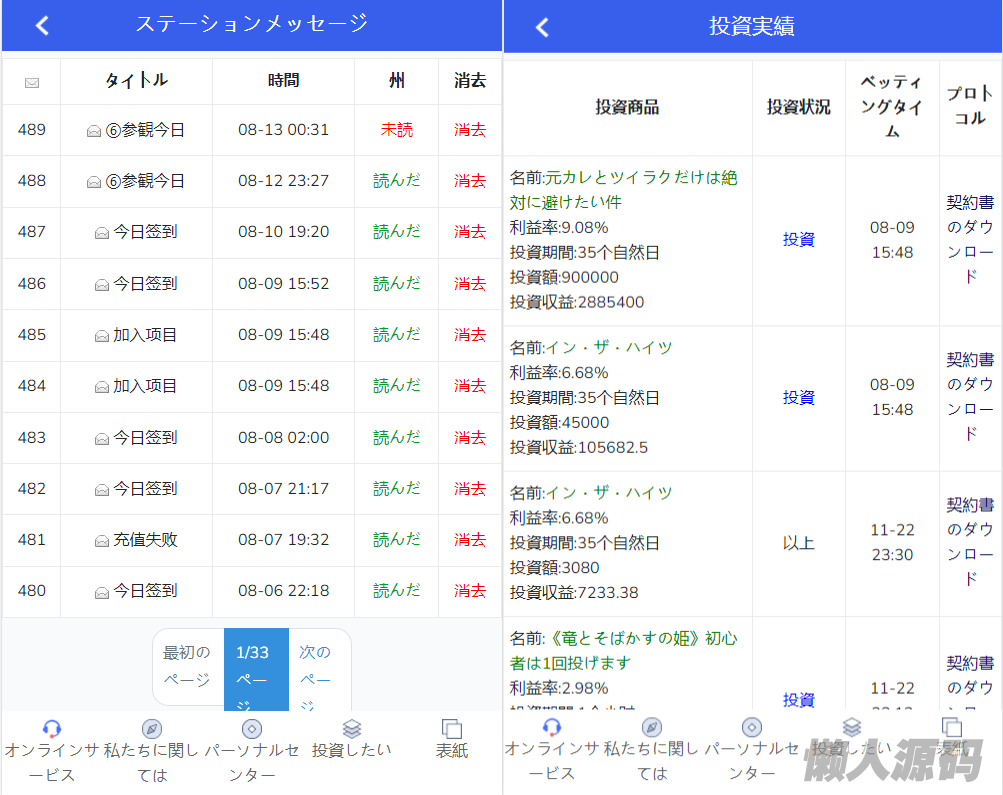1003x795 pixels.
Task: Jump to 最初のページ in pagination
Action: pos(187,666)
